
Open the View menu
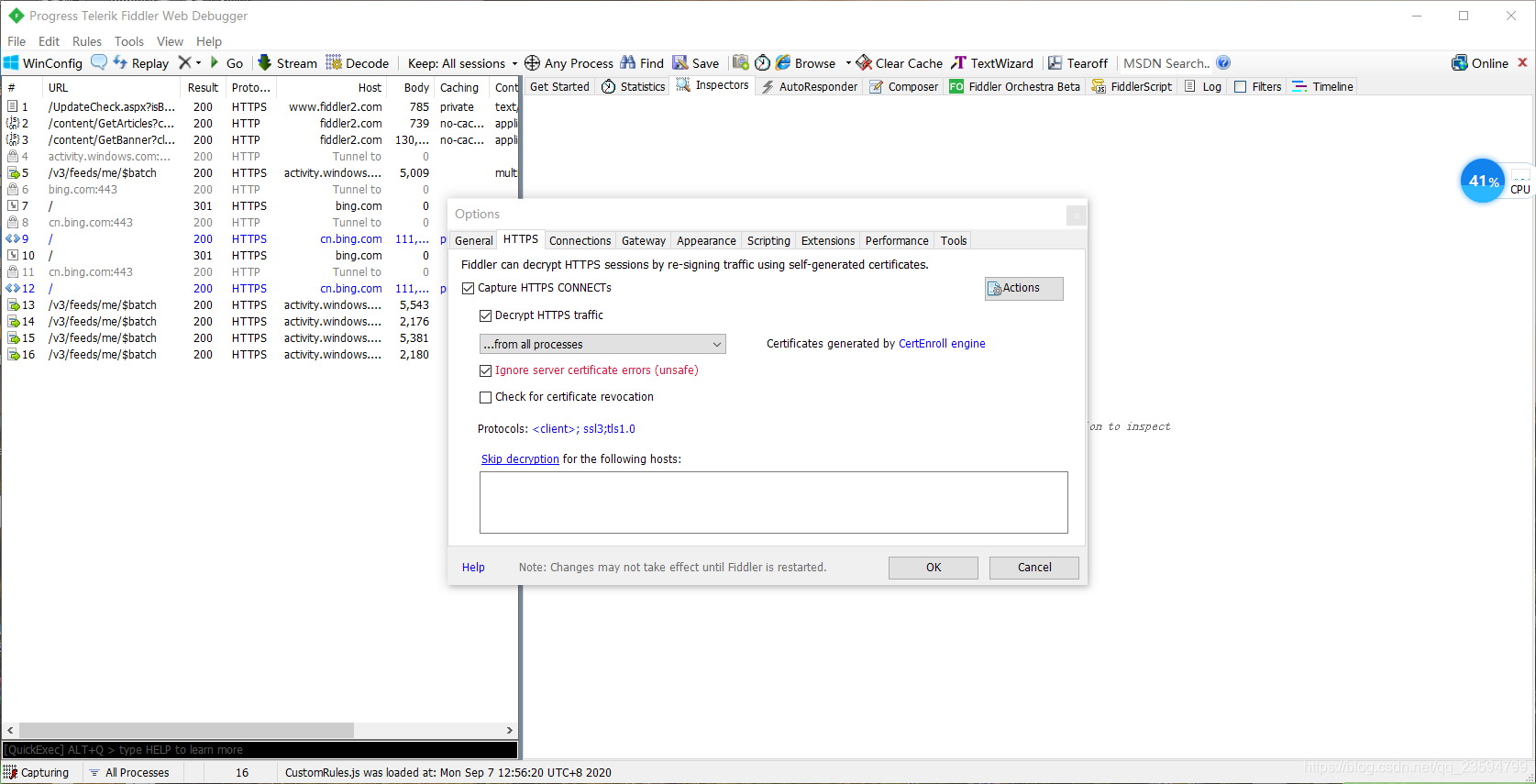pyautogui.click(x=170, y=41)
